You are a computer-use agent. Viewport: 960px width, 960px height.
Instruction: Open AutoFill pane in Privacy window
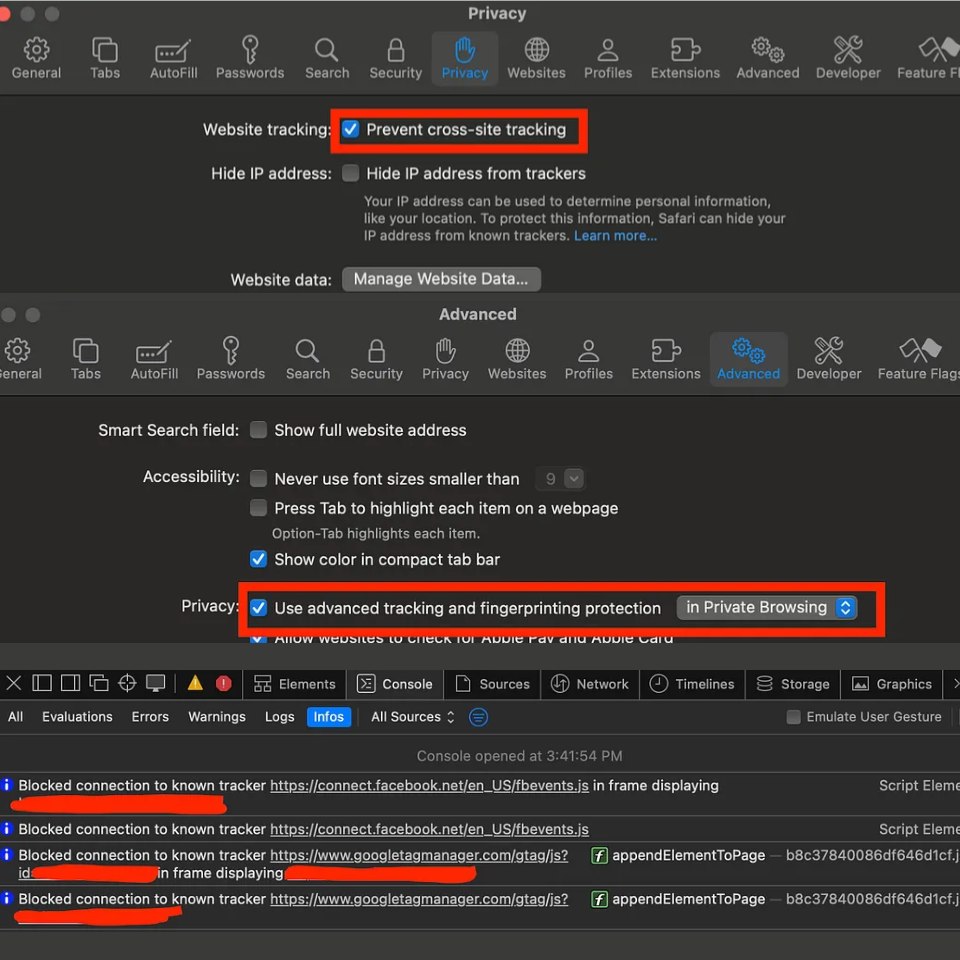point(173,58)
